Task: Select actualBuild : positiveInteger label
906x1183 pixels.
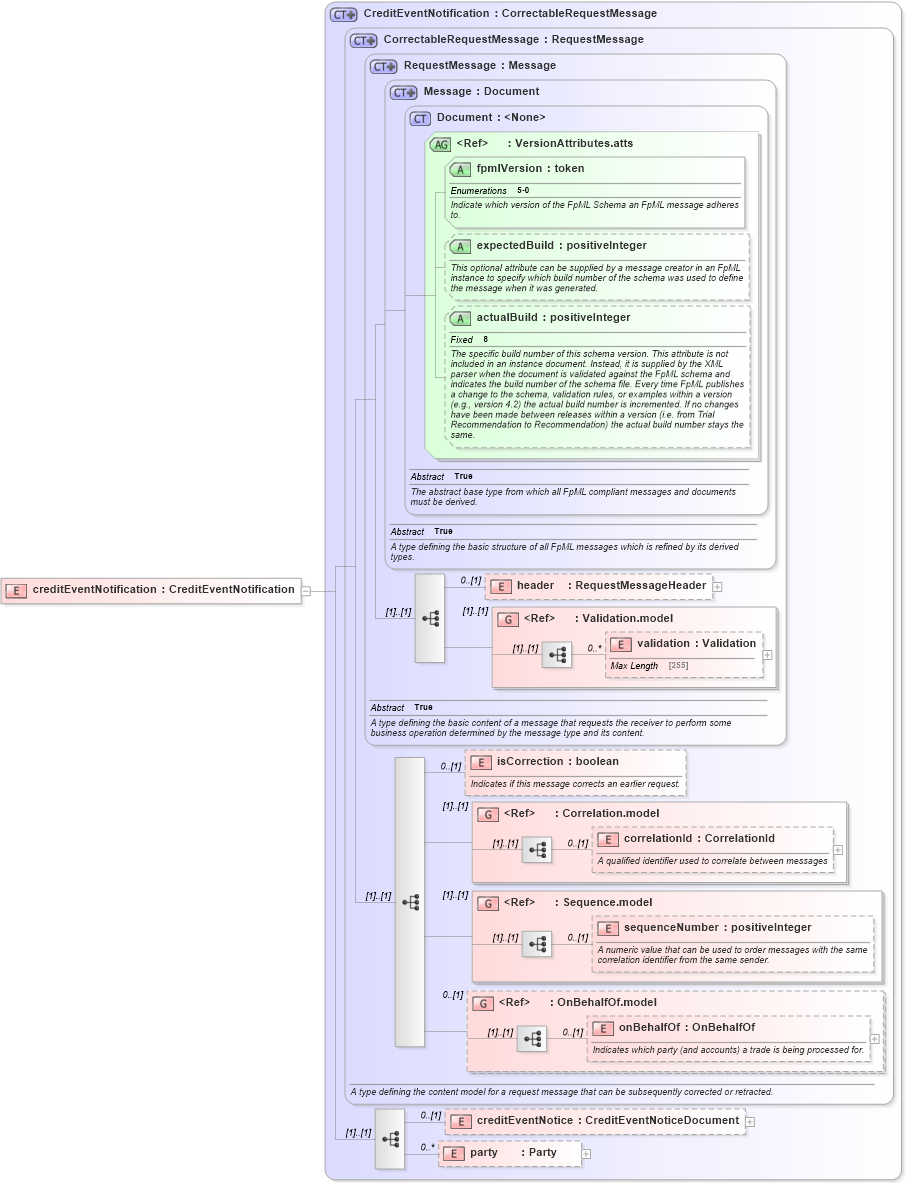Action: point(553,318)
